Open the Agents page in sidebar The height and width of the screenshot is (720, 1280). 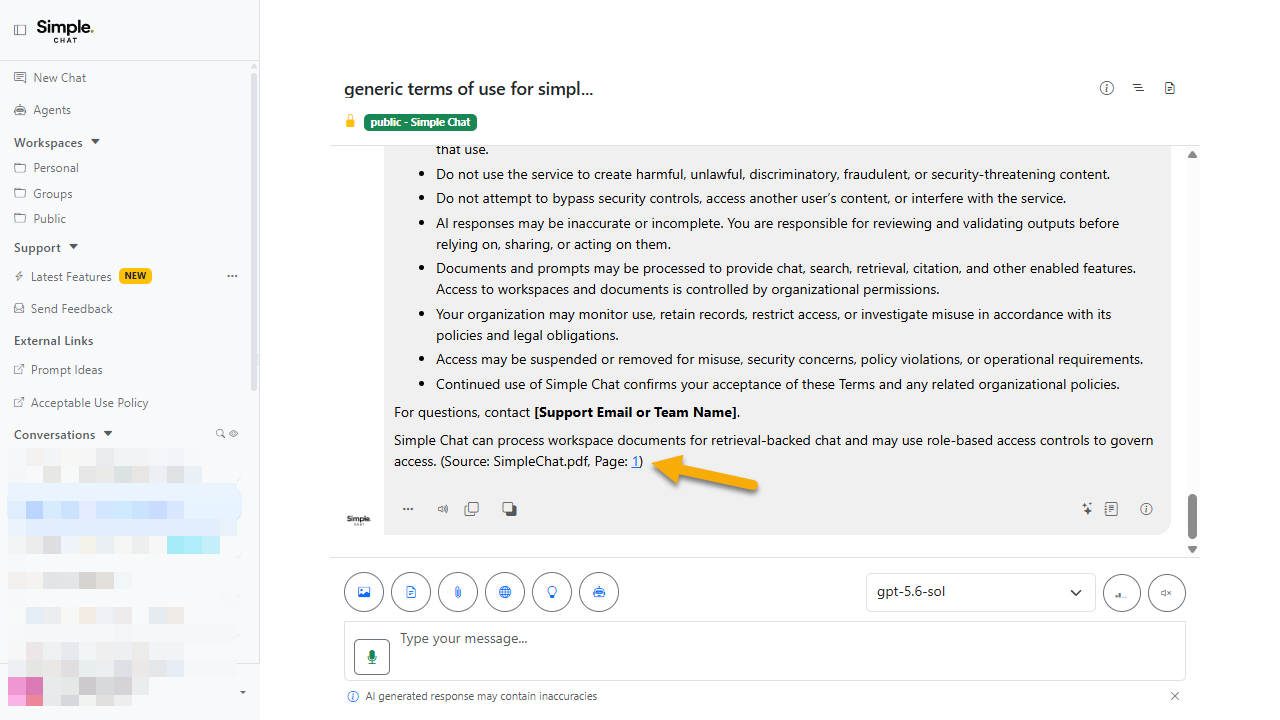point(42,110)
